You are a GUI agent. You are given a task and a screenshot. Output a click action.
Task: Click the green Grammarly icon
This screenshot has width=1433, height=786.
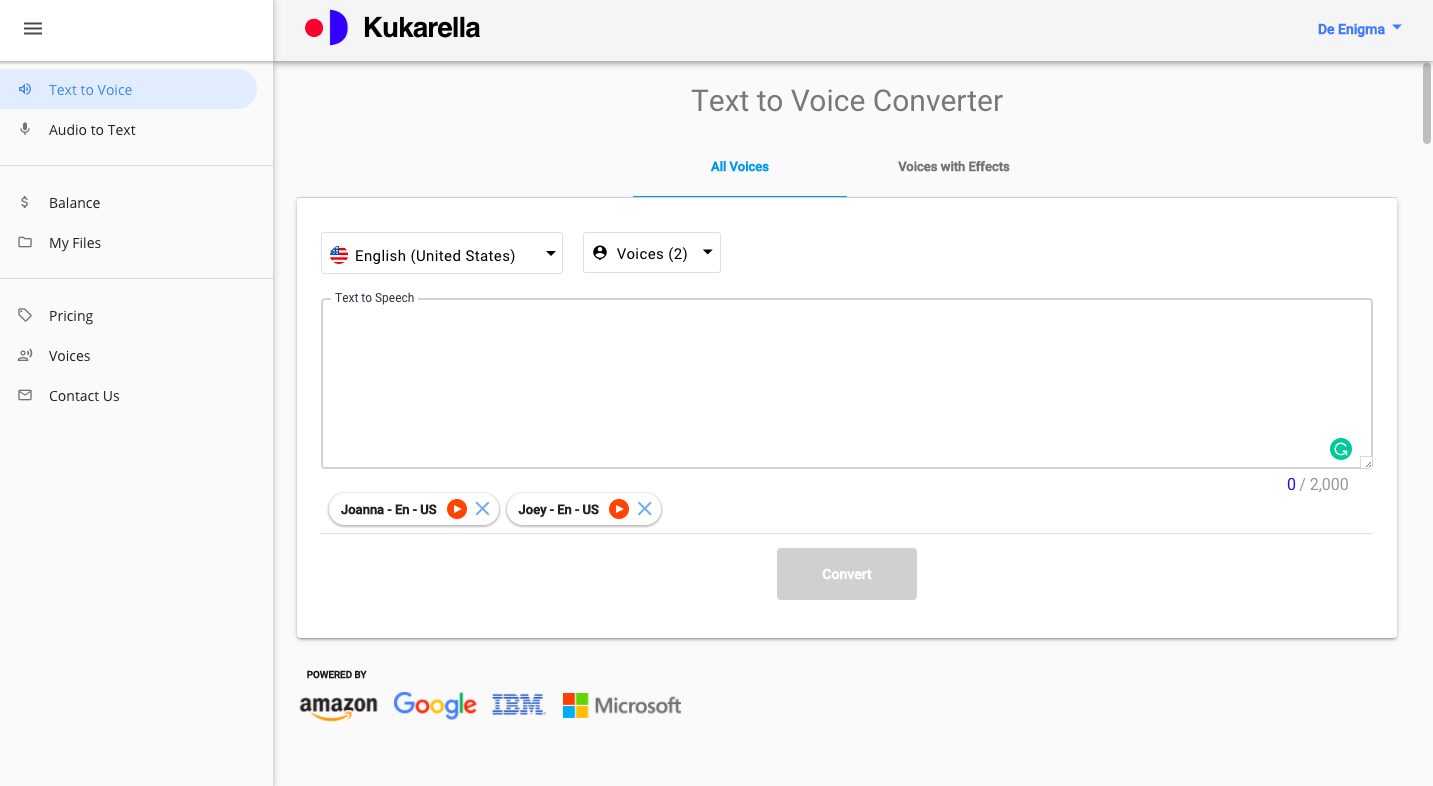click(x=1340, y=449)
